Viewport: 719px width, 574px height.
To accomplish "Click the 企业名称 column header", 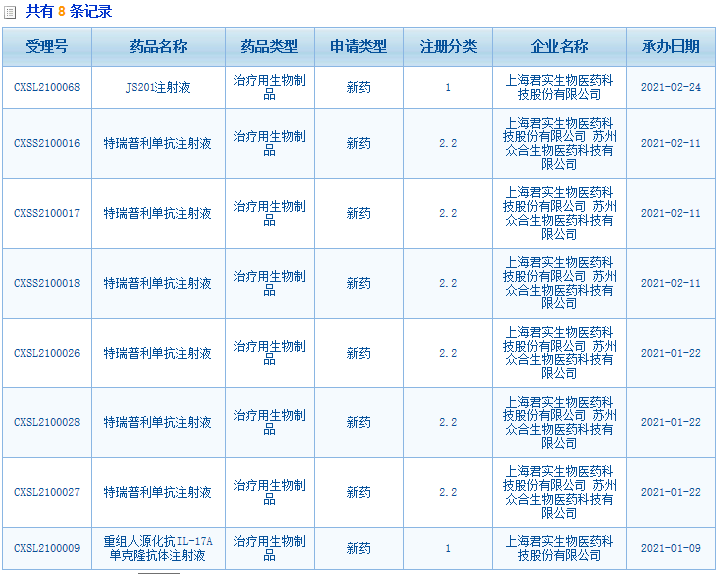I will [560, 47].
